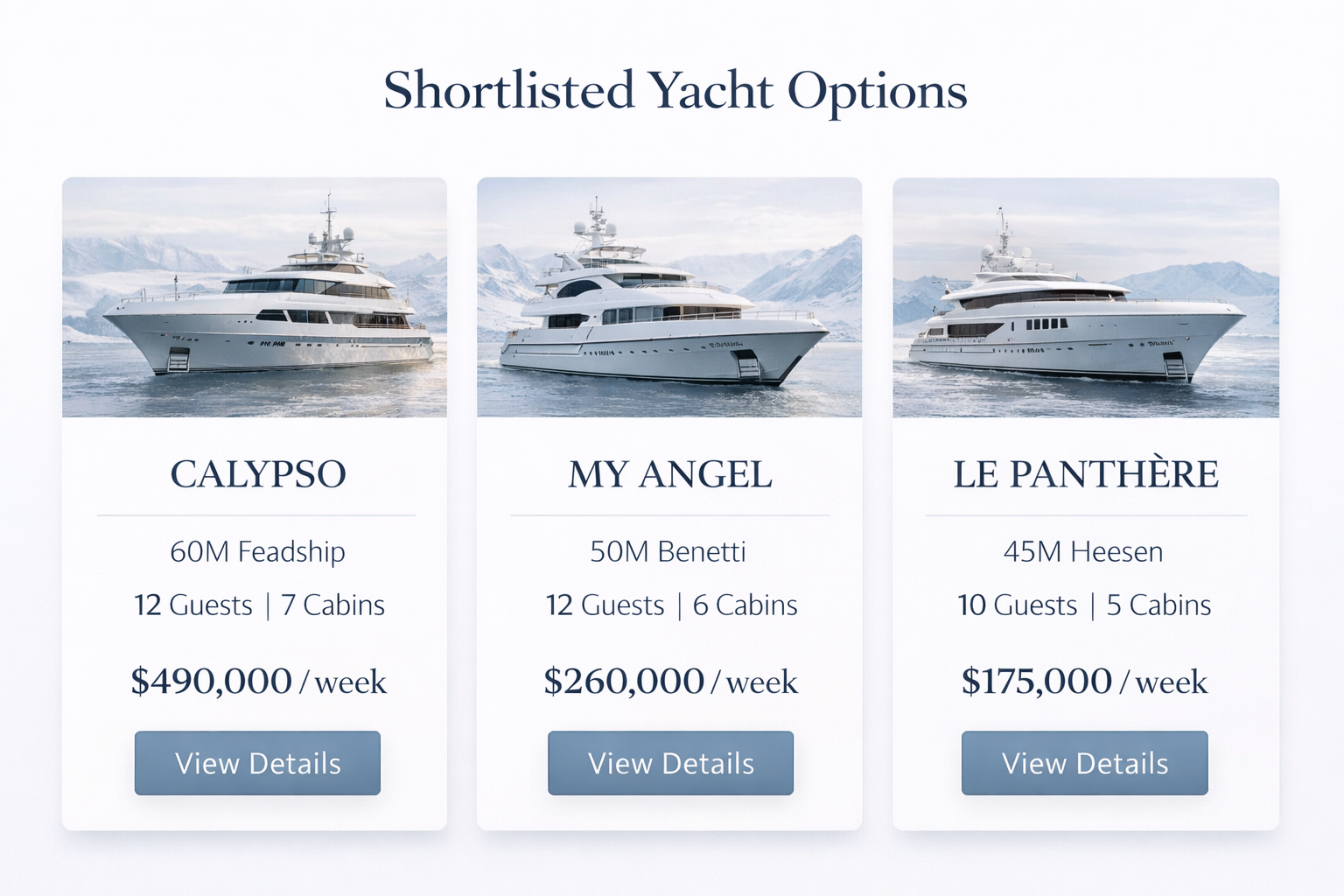
Task: Select the 50M Benetti text
Action: click(x=668, y=552)
